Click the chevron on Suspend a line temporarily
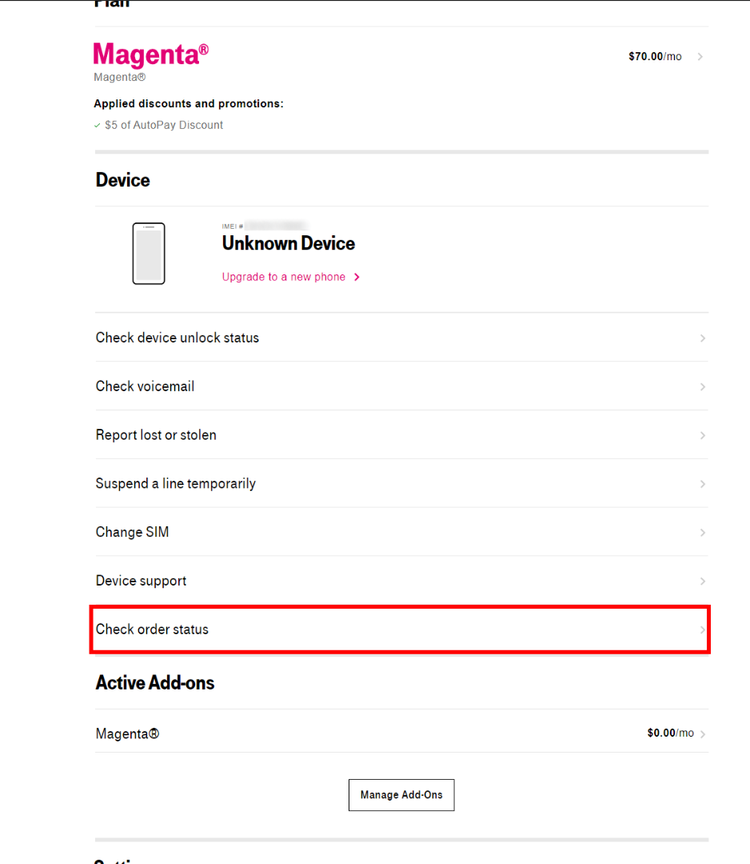 pos(703,484)
